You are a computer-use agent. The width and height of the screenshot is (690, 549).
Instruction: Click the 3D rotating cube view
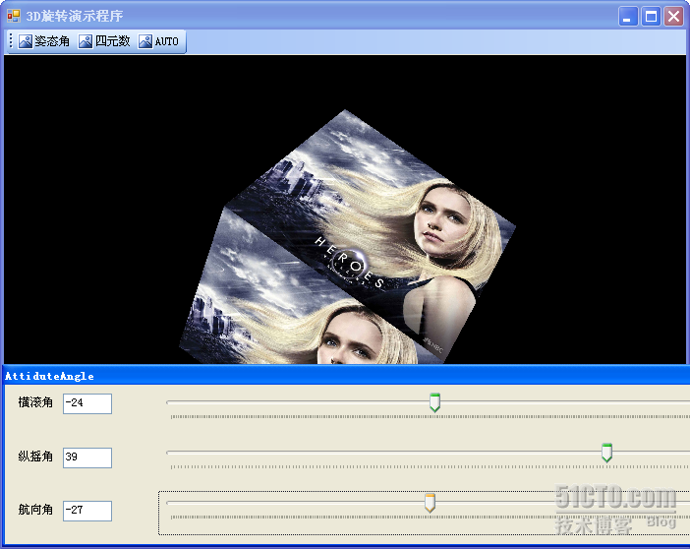345,209
